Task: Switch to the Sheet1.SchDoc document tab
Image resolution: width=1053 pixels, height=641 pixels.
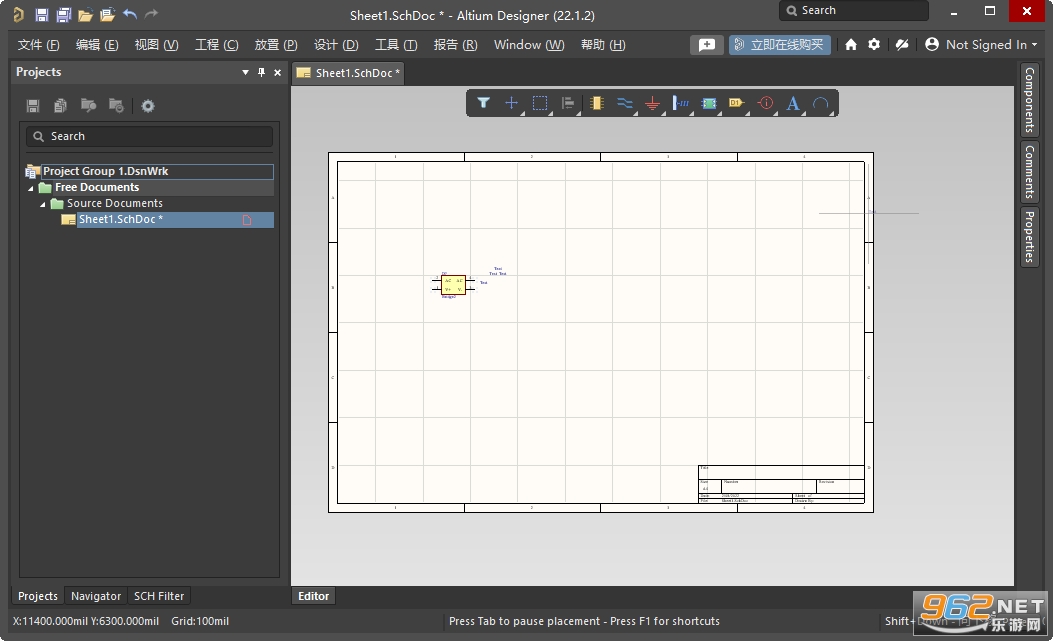Action: tap(349, 73)
